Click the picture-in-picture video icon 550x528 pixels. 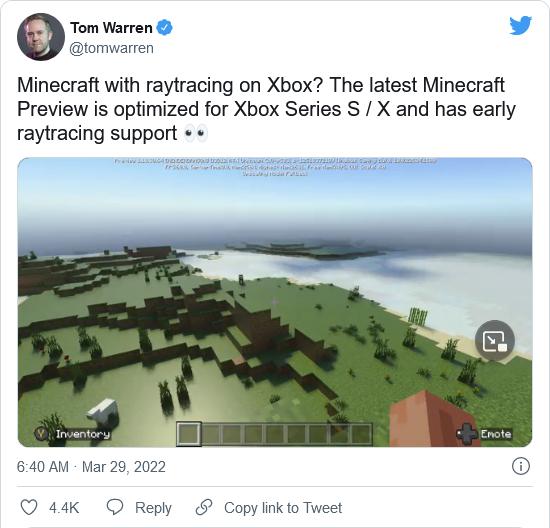495,340
